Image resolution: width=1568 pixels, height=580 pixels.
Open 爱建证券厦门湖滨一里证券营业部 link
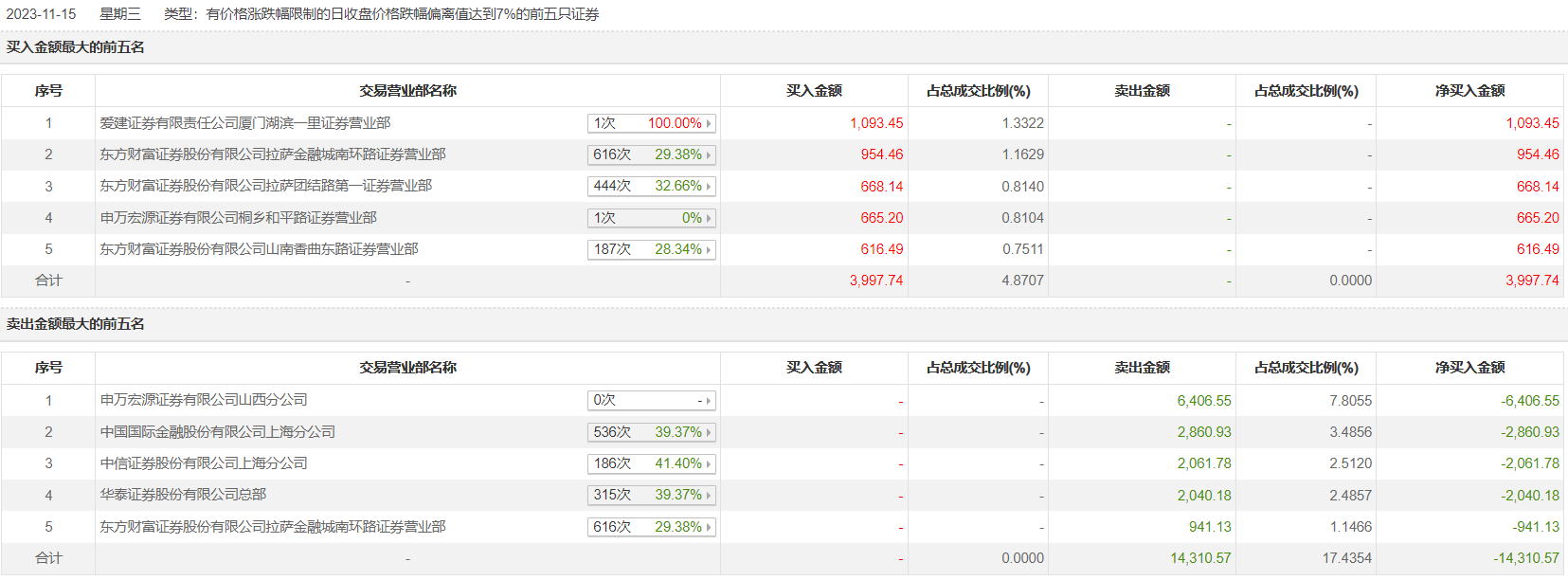[245, 123]
